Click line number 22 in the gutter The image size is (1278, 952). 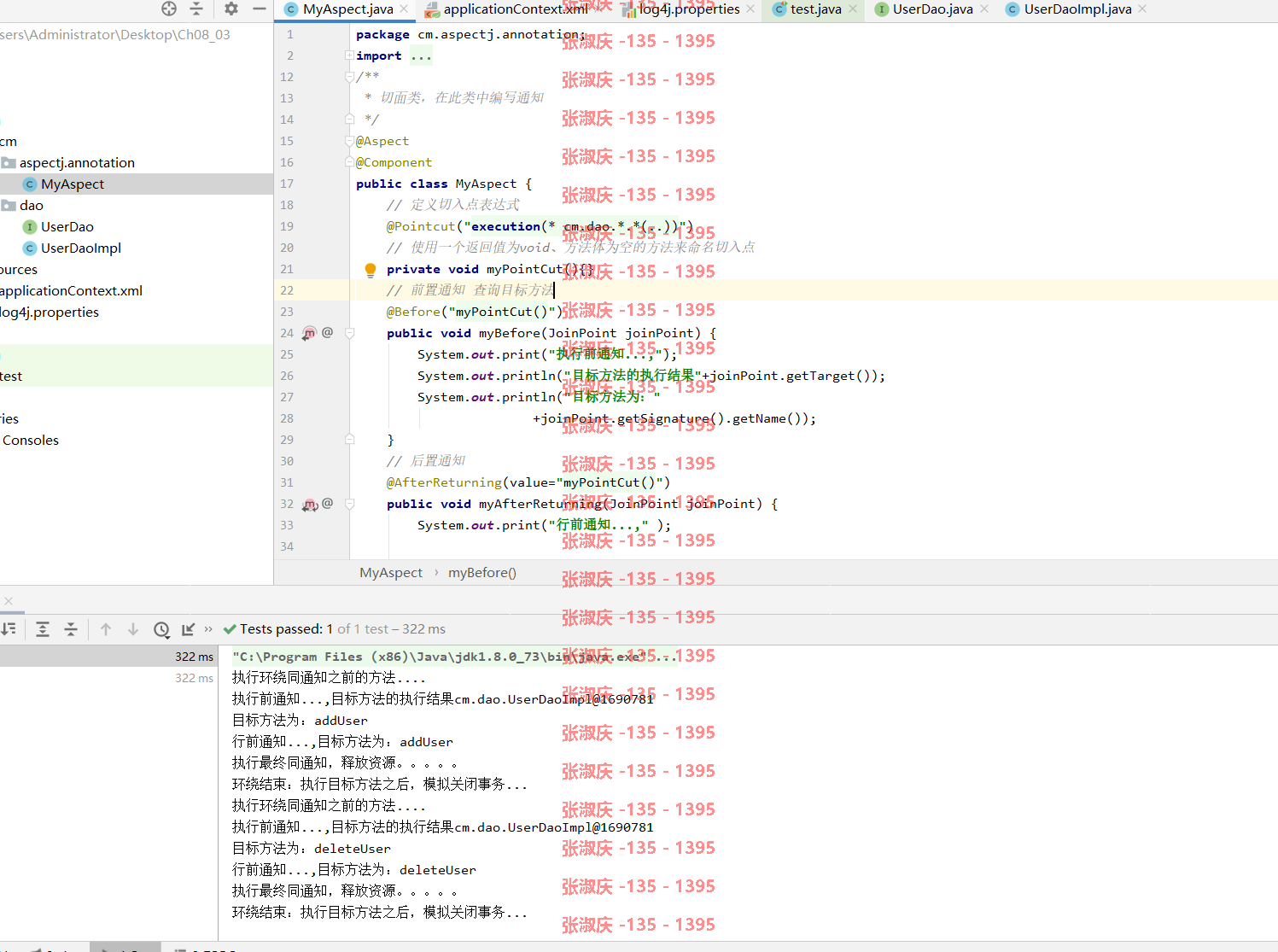(x=287, y=290)
